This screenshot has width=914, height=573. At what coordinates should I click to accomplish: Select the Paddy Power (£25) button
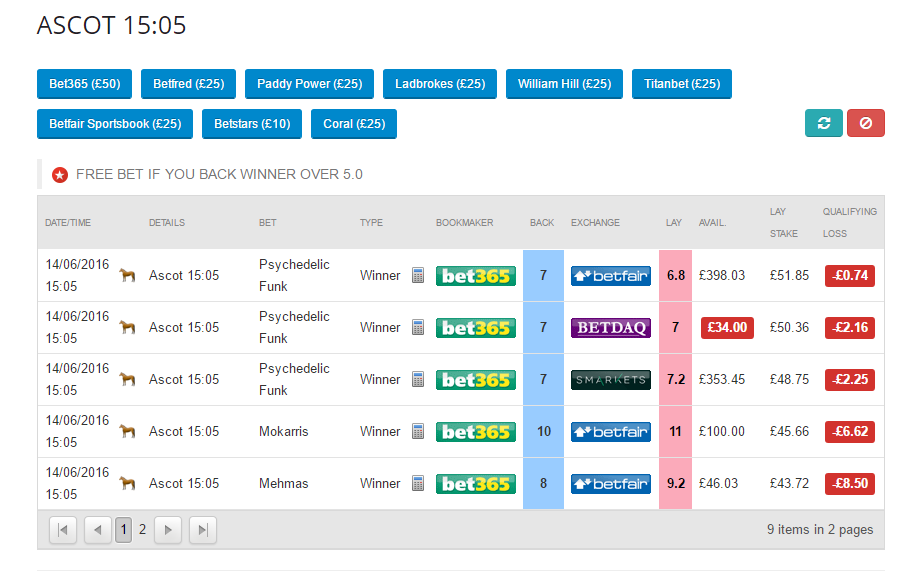[310, 84]
